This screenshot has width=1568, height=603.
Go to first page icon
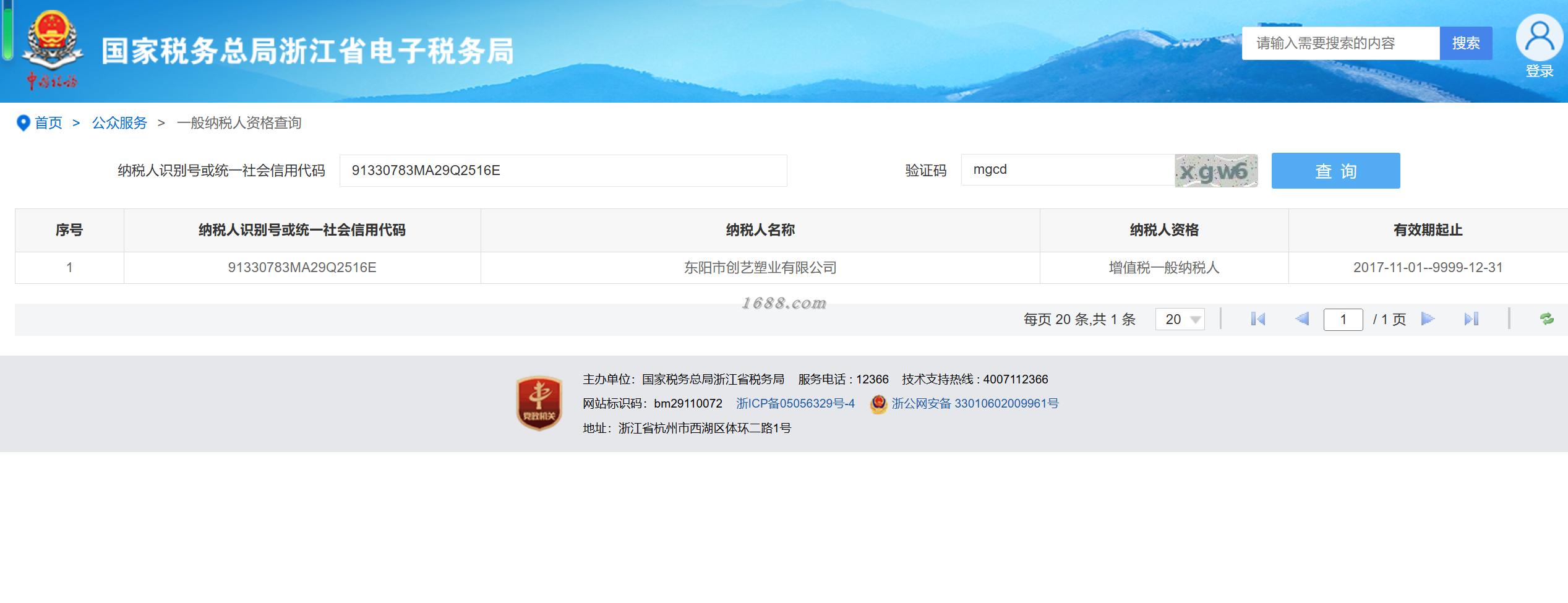click(x=1258, y=319)
